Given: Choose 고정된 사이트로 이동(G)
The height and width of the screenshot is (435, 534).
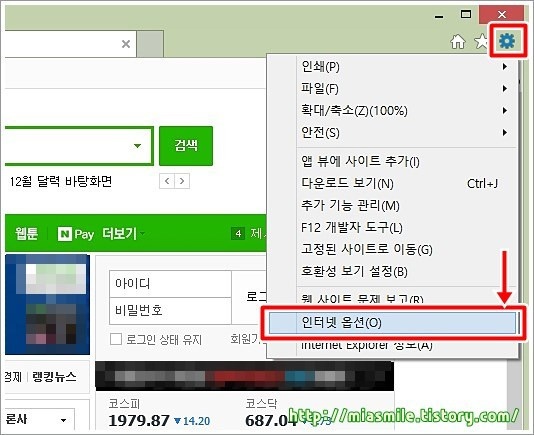Looking at the screenshot, I should [392, 249].
